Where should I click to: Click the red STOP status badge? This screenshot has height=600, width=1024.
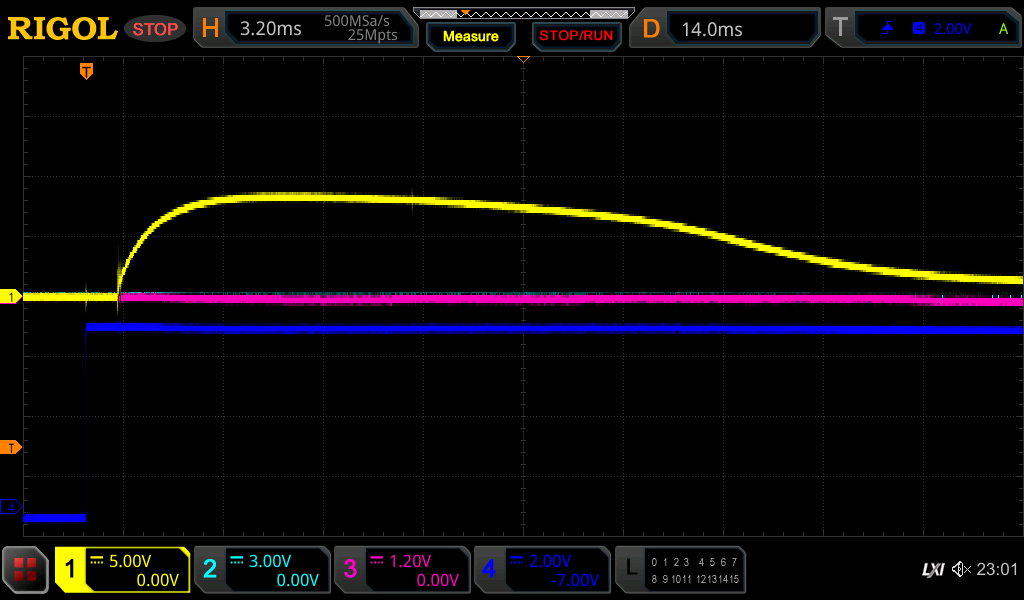[x=155, y=29]
